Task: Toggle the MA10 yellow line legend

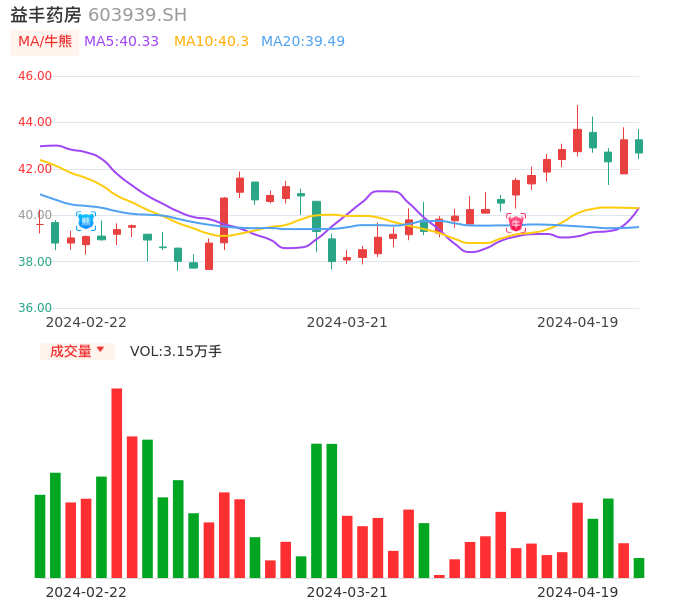Action: coord(211,42)
